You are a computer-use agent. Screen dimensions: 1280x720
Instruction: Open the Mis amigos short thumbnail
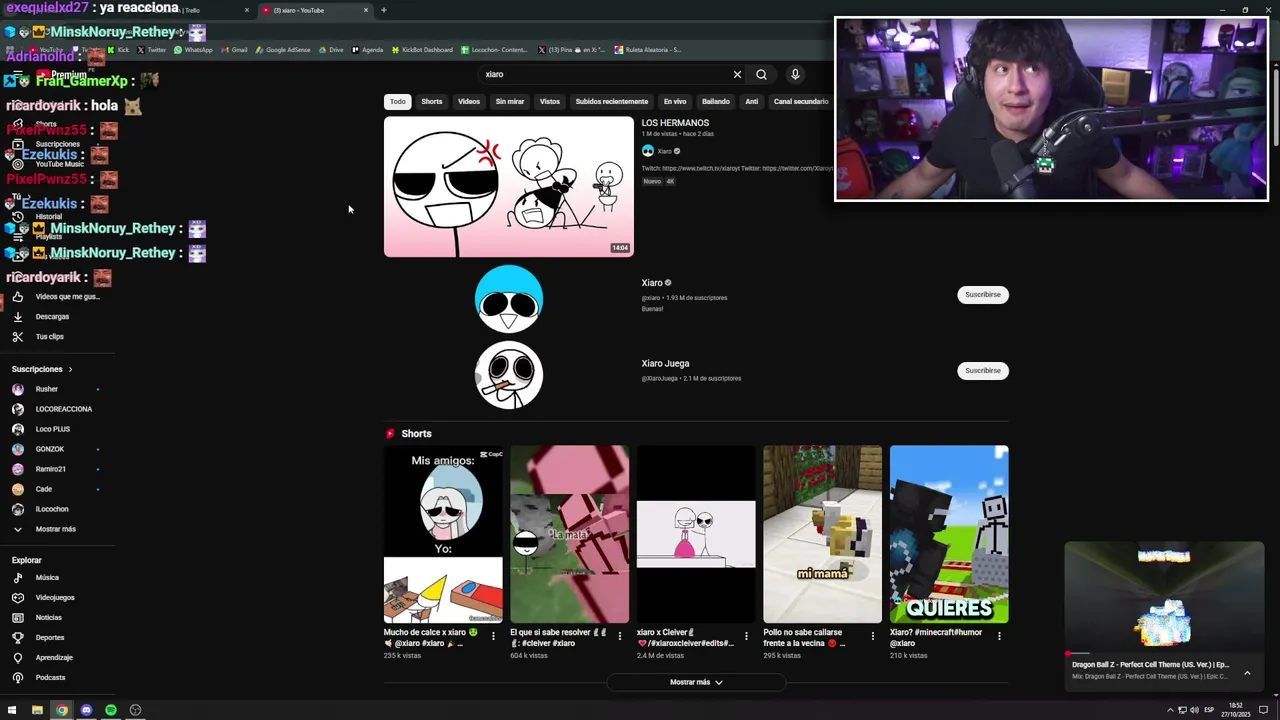(443, 534)
